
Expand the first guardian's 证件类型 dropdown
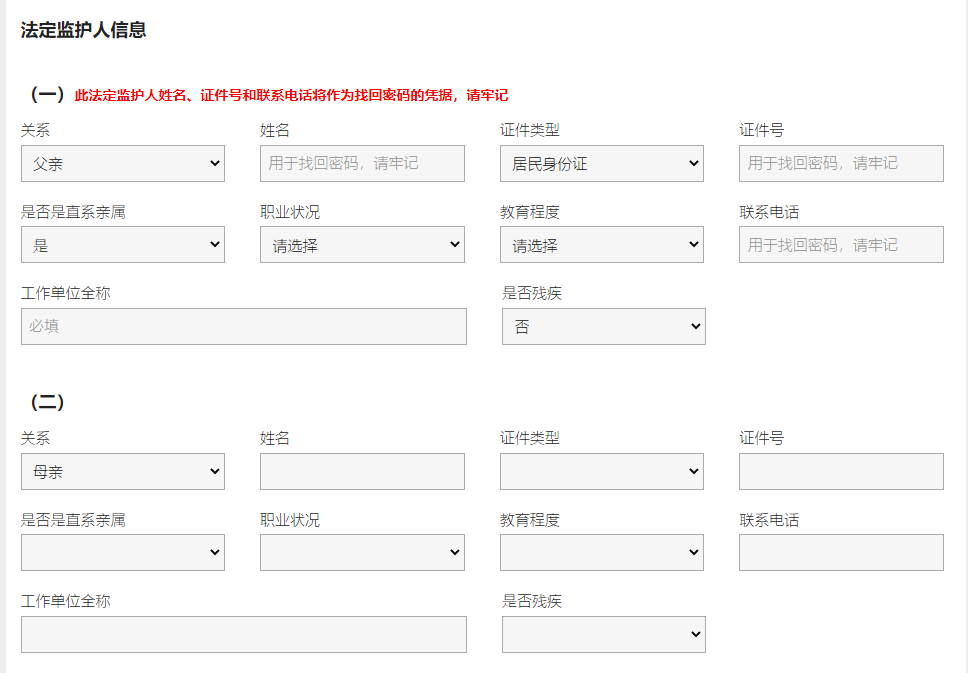(x=602, y=163)
